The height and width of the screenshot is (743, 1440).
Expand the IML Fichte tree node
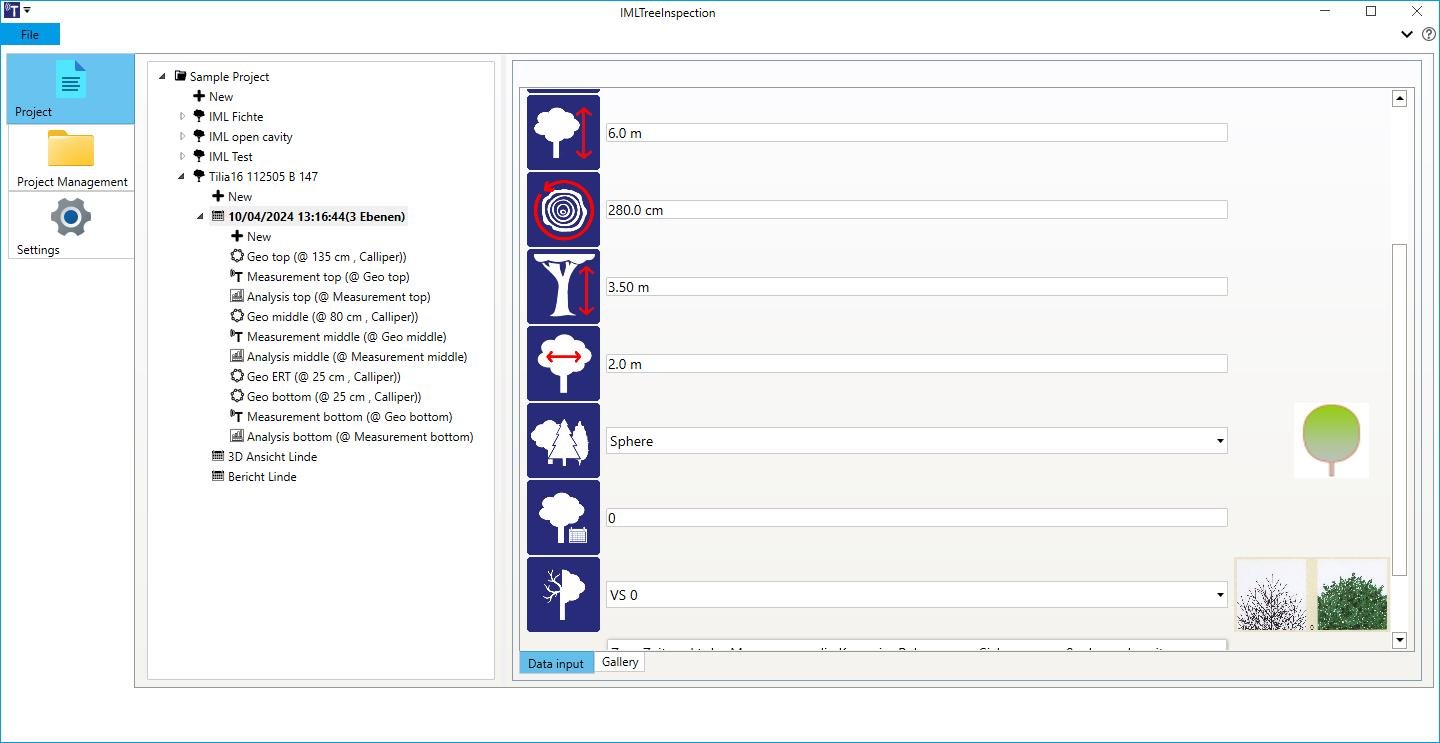pos(183,117)
